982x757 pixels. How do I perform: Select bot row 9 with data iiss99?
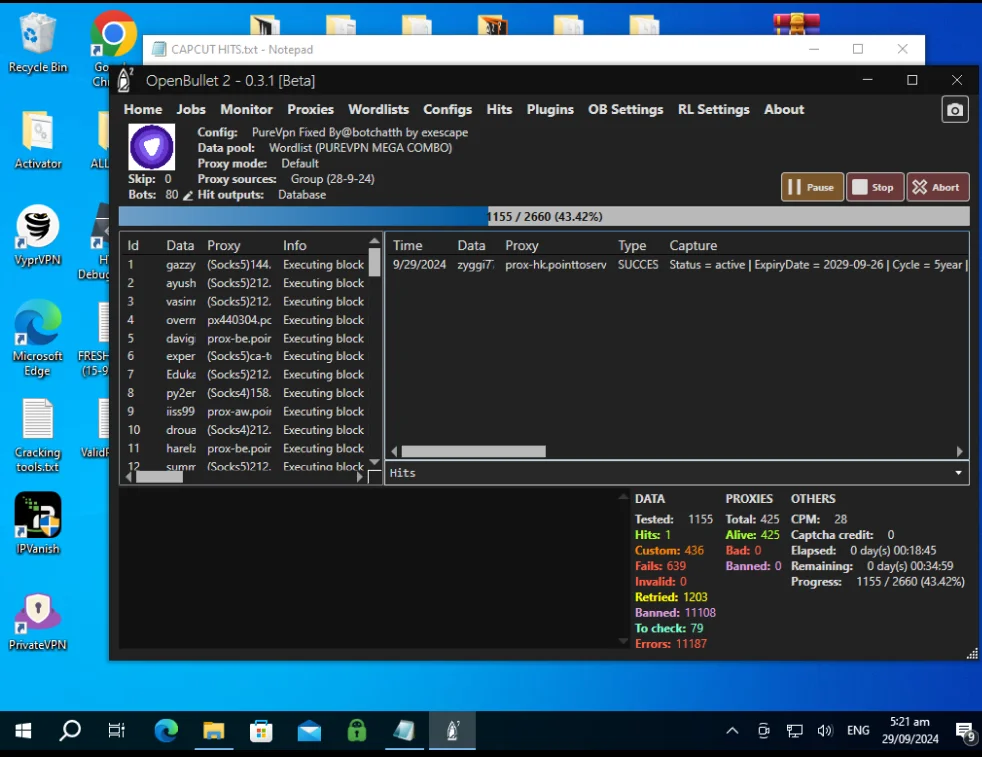(246, 411)
